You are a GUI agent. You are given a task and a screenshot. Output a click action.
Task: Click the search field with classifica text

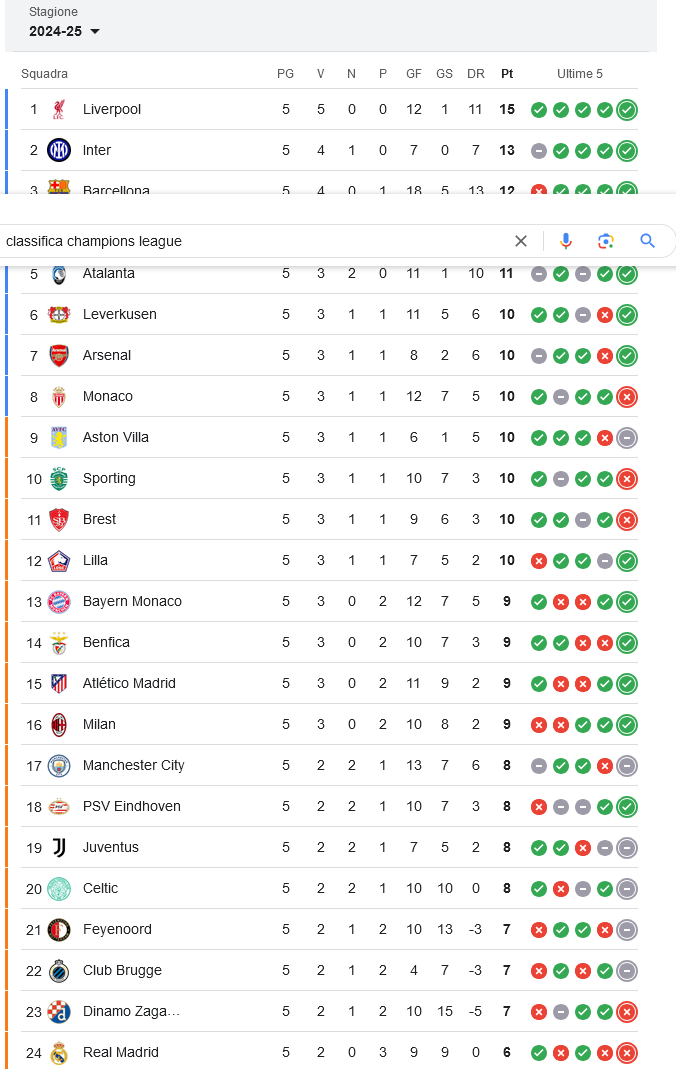(x=250, y=241)
